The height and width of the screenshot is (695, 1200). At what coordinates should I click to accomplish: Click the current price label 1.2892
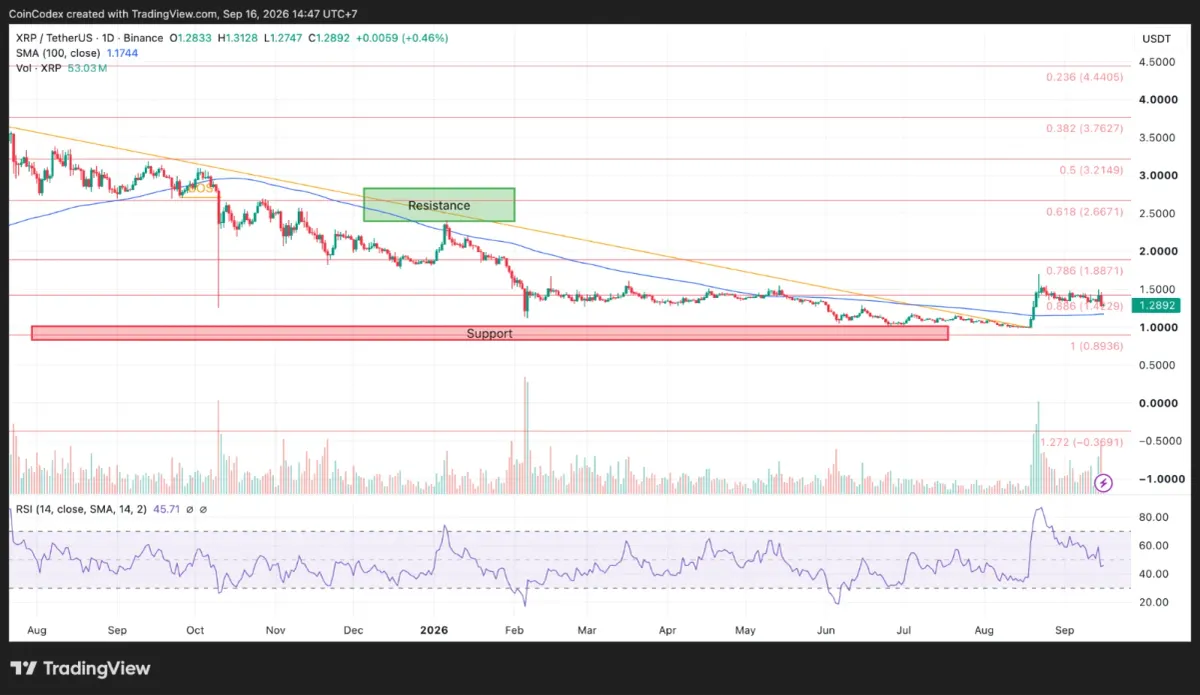tap(1157, 306)
